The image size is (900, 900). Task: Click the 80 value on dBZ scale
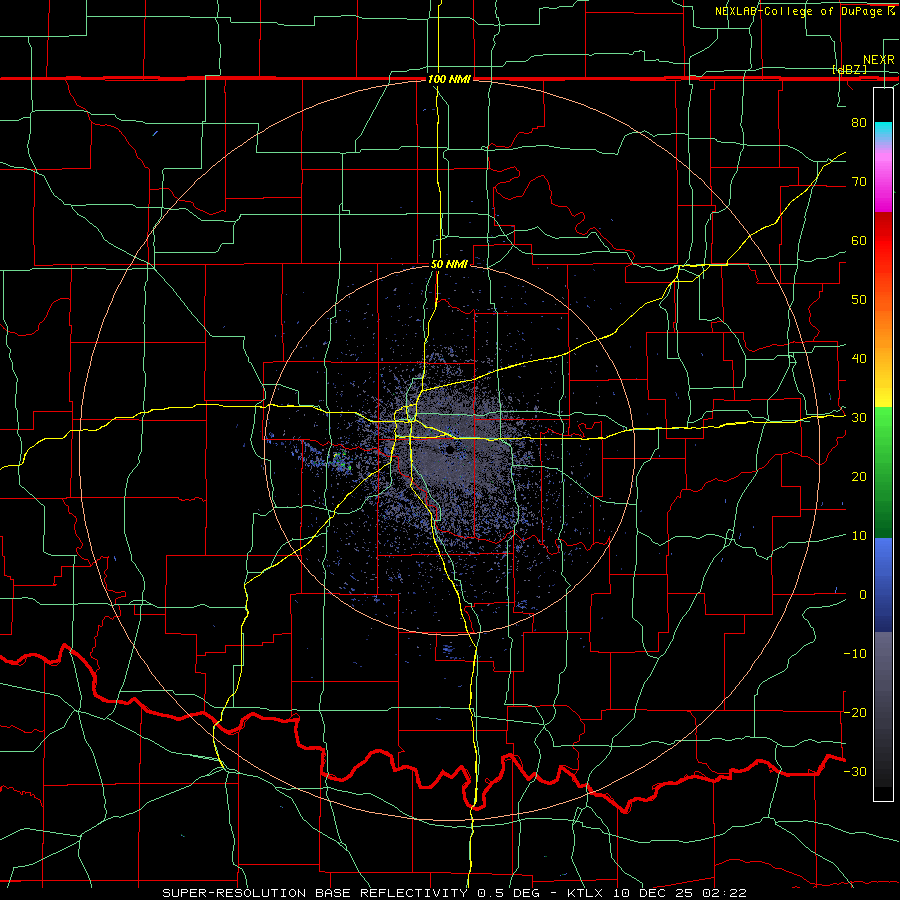pos(859,122)
